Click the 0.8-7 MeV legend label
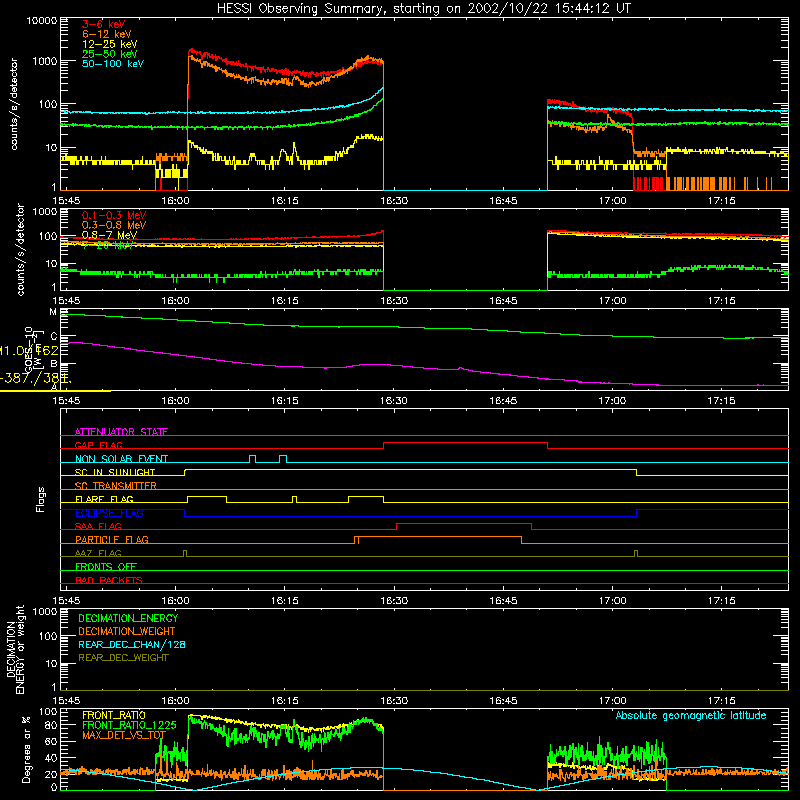Image resolution: width=800 pixels, height=800 pixels. pos(109,235)
